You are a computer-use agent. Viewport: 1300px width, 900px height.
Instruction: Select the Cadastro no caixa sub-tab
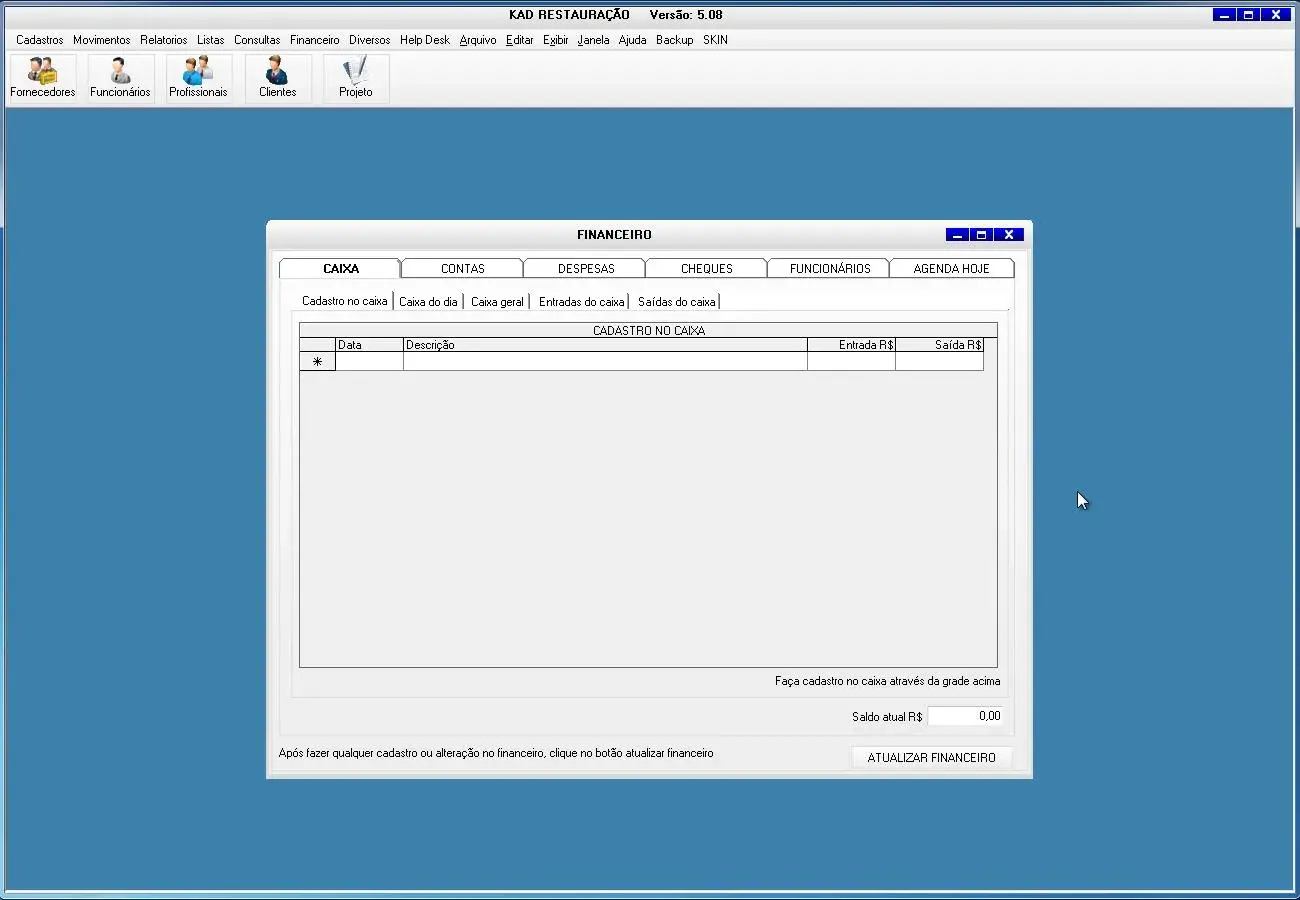click(344, 301)
